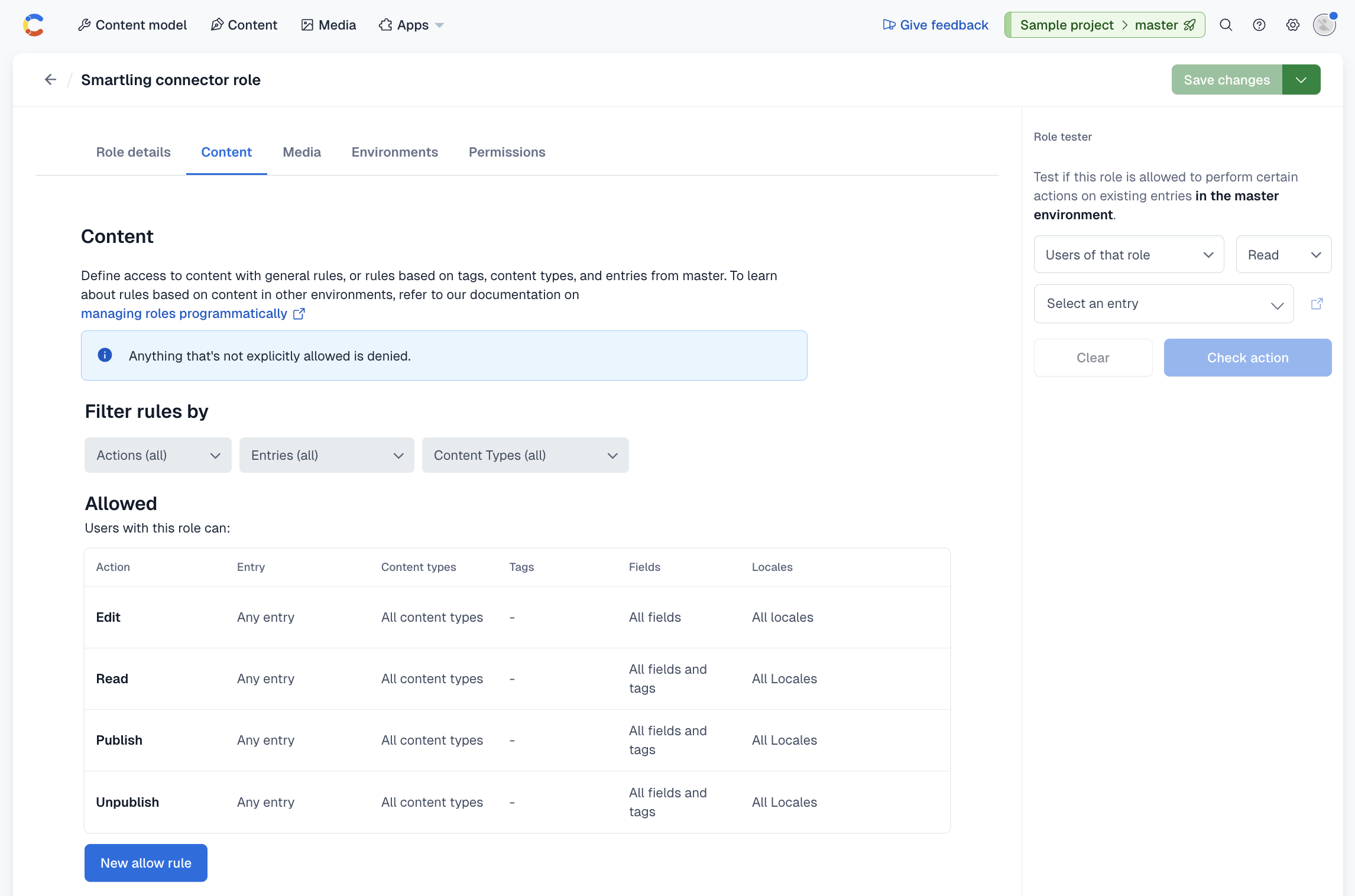Image resolution: width=1355 pixels, height=896 pixels.
Task: Switch to role Media tab
Action: pos(302,152)
